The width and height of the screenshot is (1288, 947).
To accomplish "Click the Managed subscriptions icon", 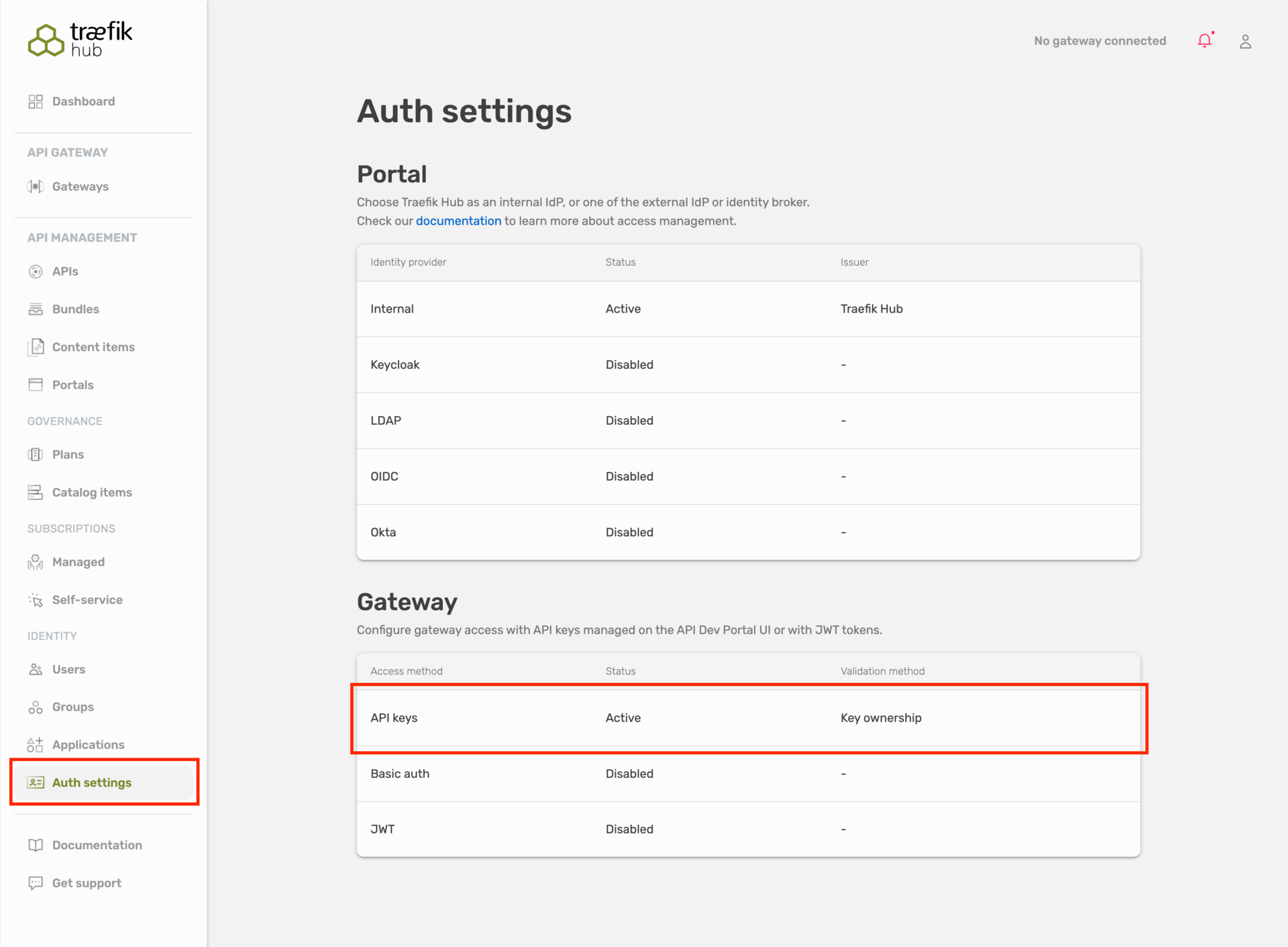I will click(x=36, y=562).
